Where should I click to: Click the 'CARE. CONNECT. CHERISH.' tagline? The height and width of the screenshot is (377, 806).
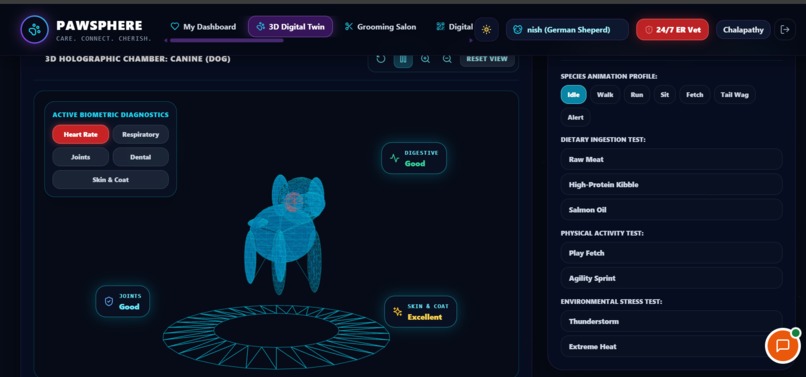(x=104, y=39)
